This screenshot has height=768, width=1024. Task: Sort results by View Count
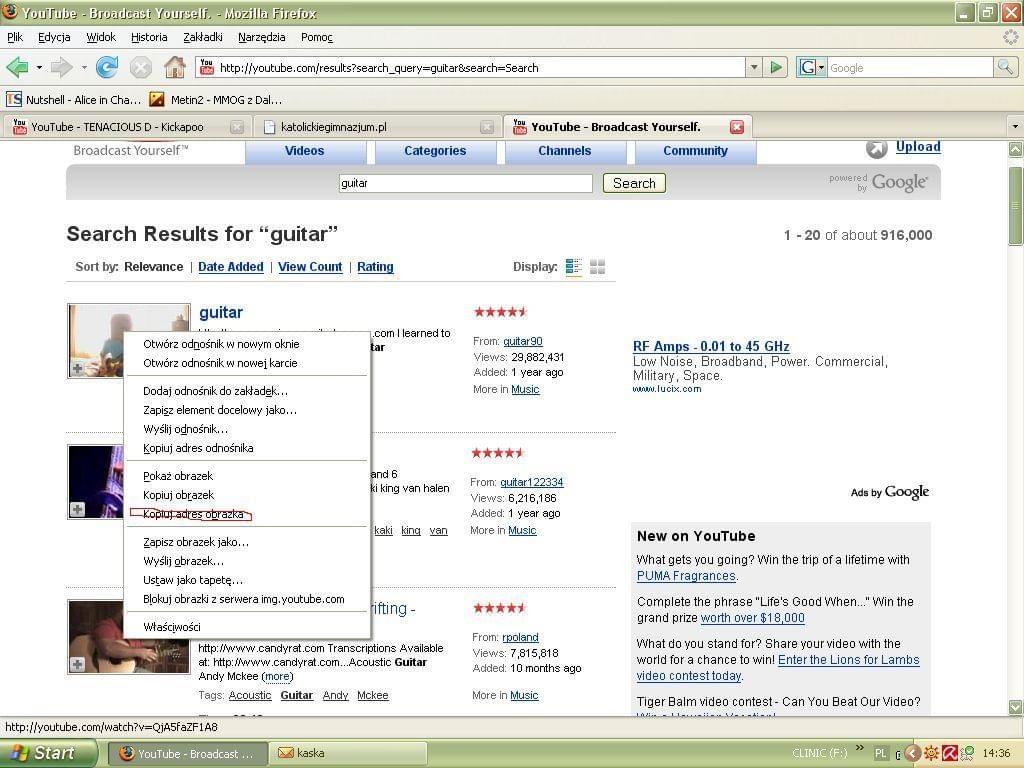(x=310, y=267)
